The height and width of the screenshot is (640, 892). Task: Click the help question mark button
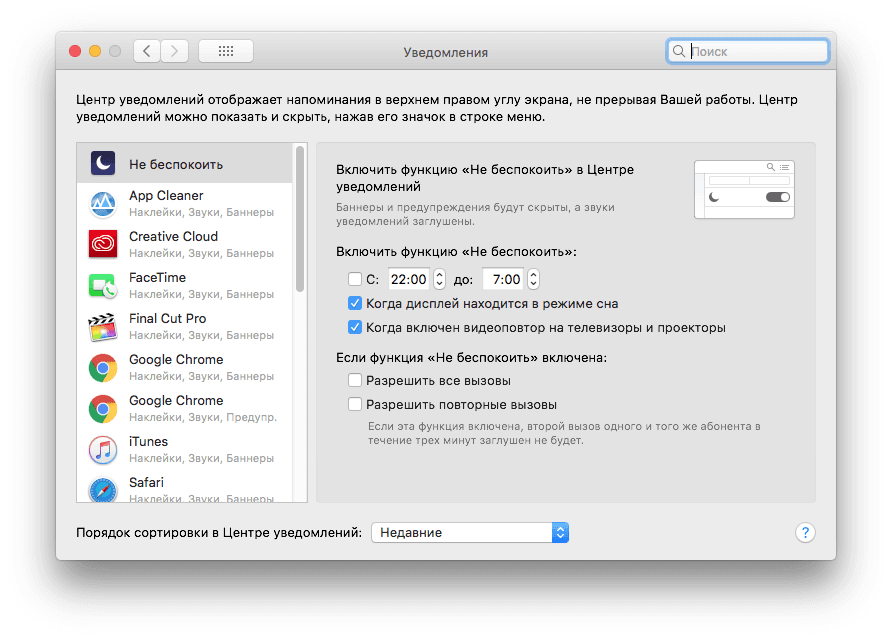pyautogui.click(x=806, y=533)
